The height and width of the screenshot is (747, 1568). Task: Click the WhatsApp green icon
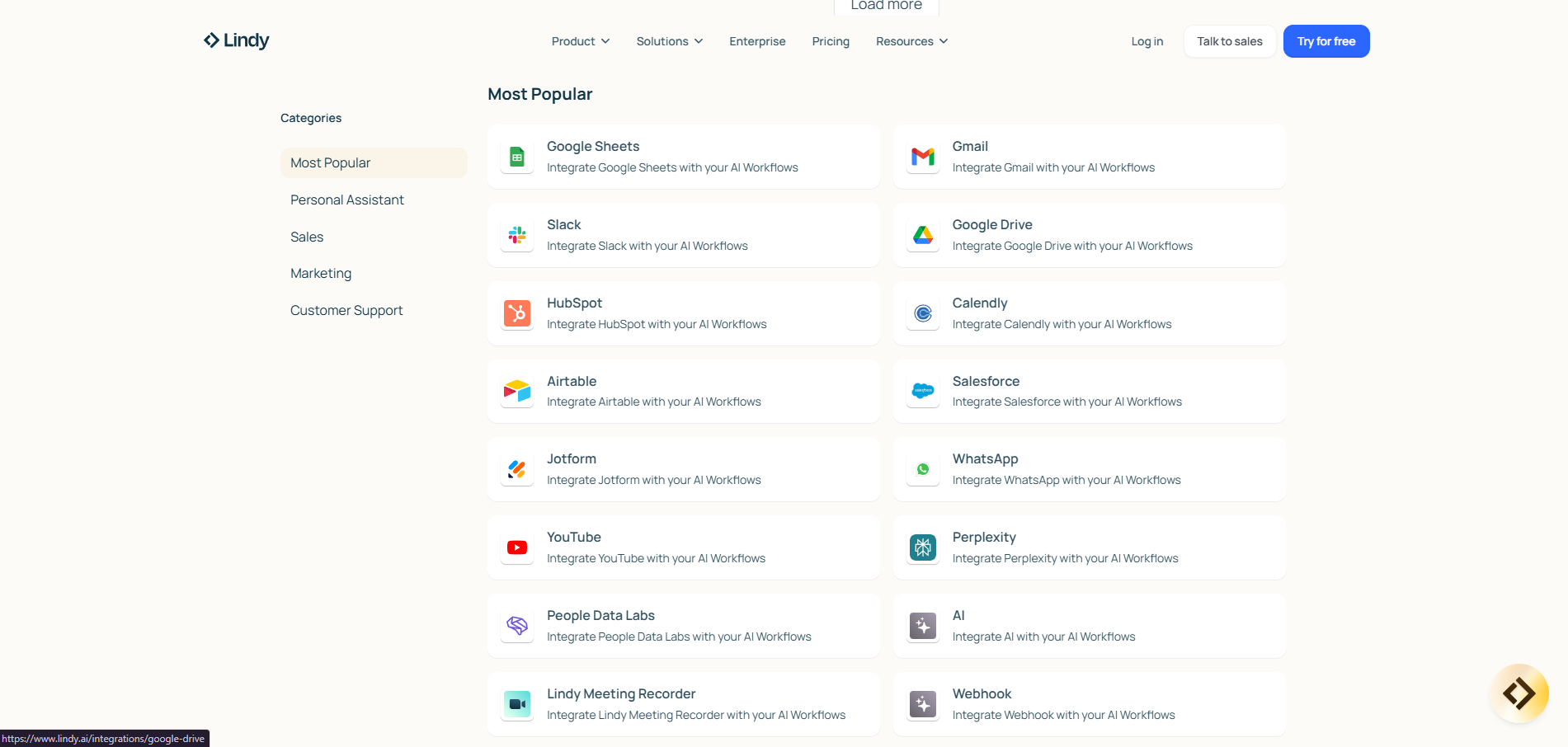click(923, 469)
